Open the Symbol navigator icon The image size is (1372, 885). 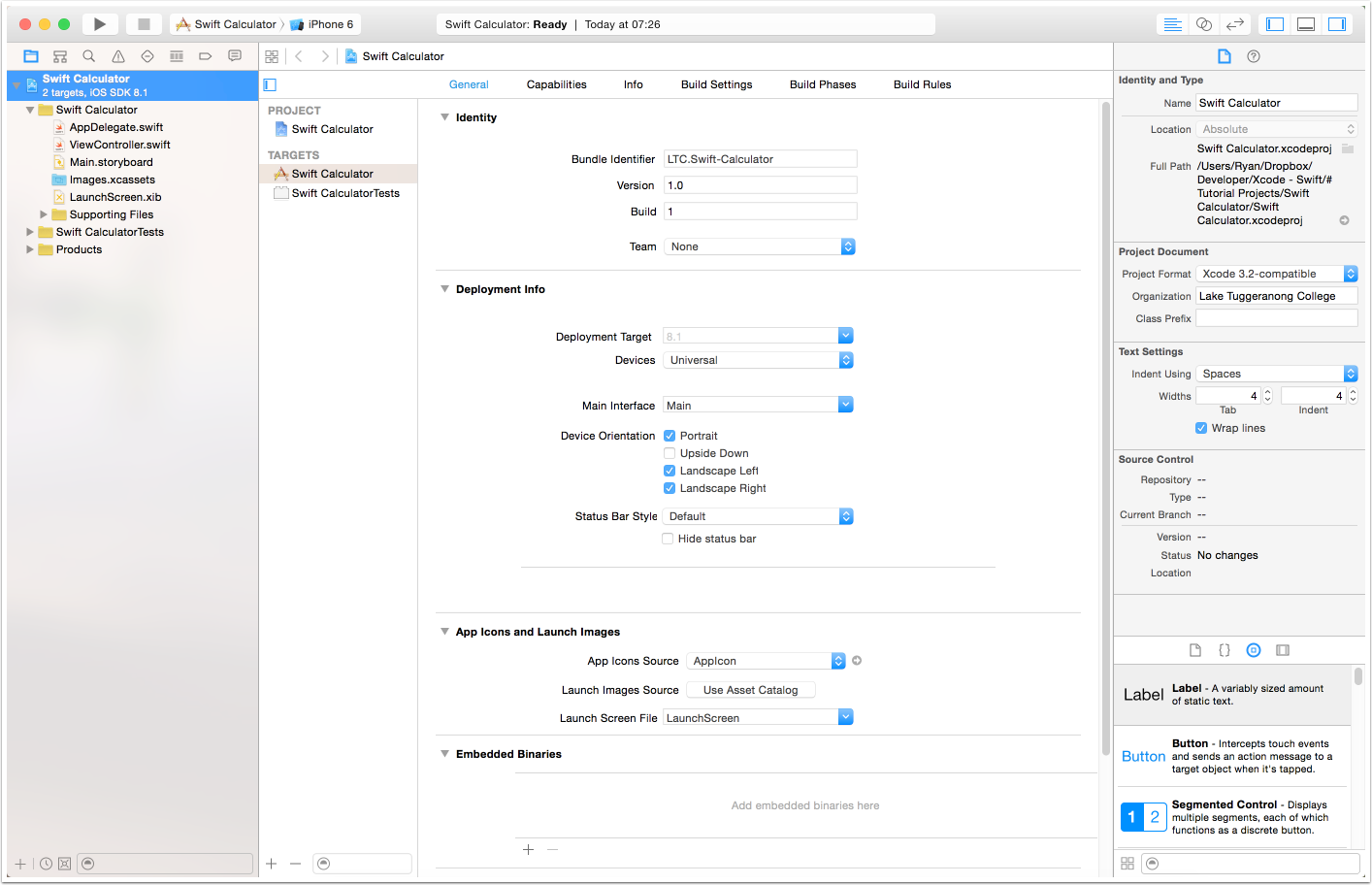coord(60,56)
